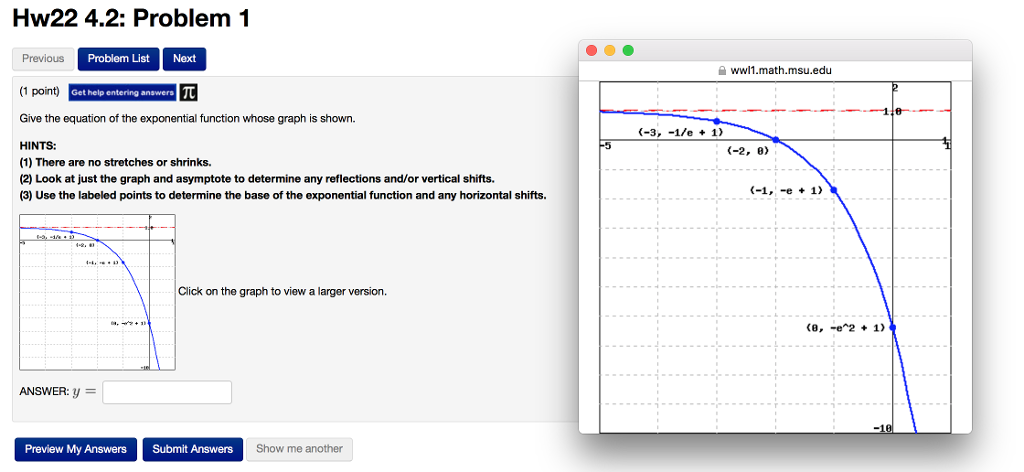1024x472 pixels.
Task: Click the blue point labeled (-2, 0)
Action: point(776,140)
